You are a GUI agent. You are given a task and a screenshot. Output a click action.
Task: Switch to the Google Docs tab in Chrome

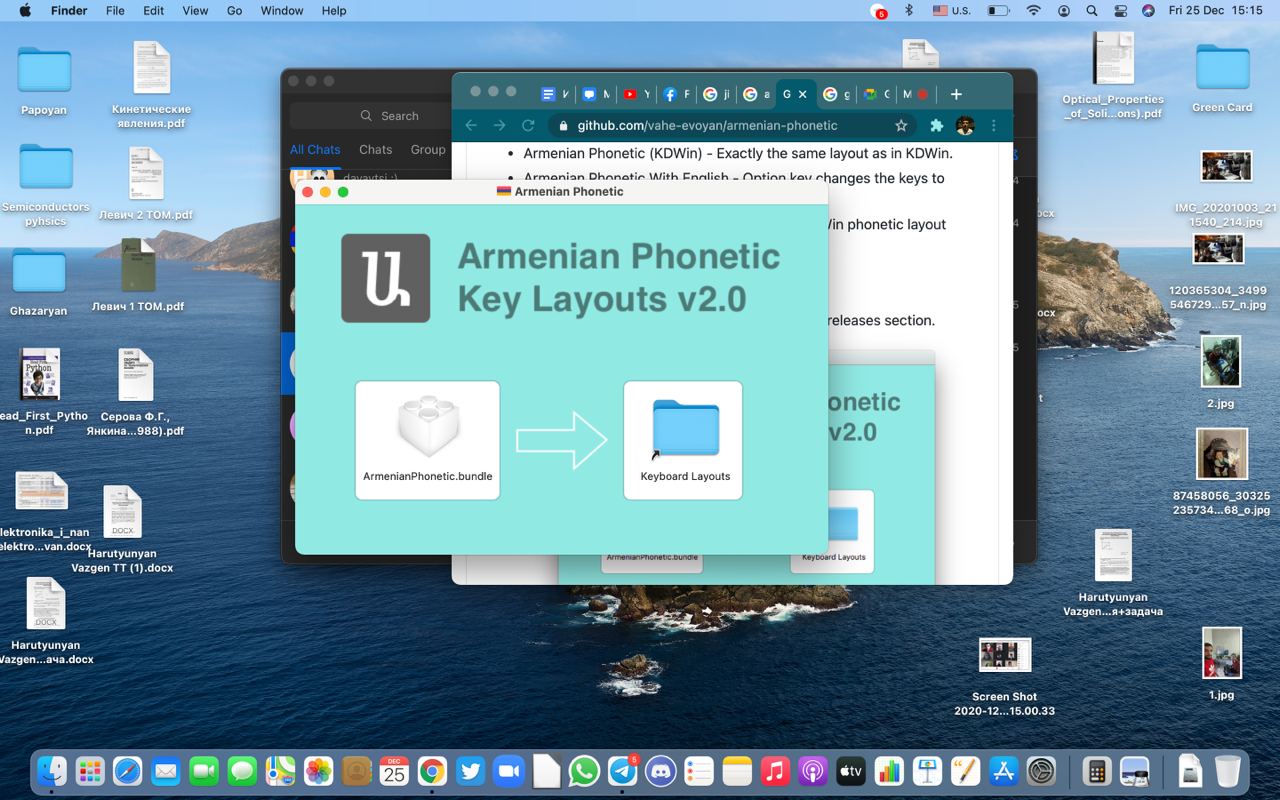coord(555,94)
